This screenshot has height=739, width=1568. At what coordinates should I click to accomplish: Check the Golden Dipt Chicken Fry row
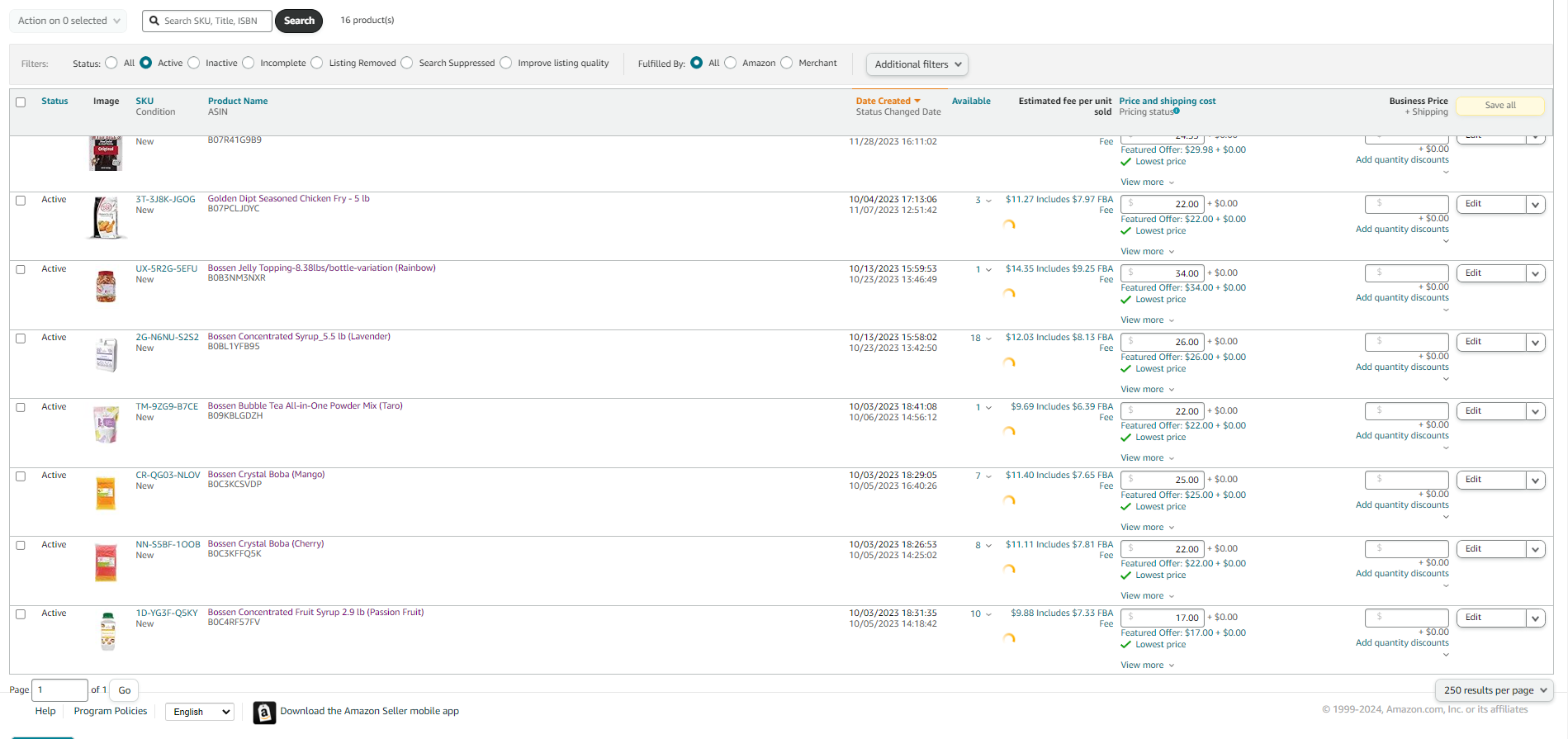click(x=21, y=201)
